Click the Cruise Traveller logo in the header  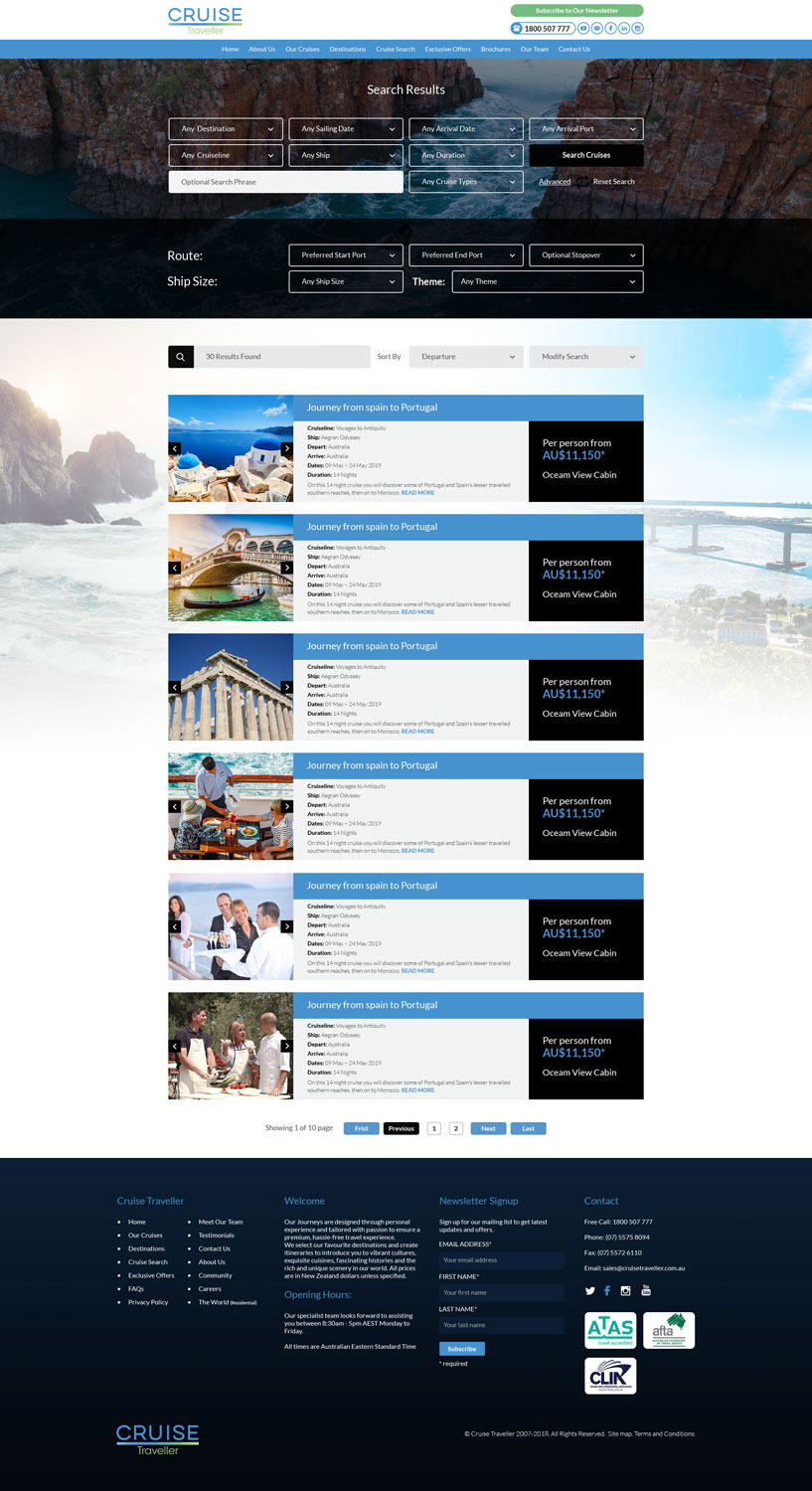(205, 20)
